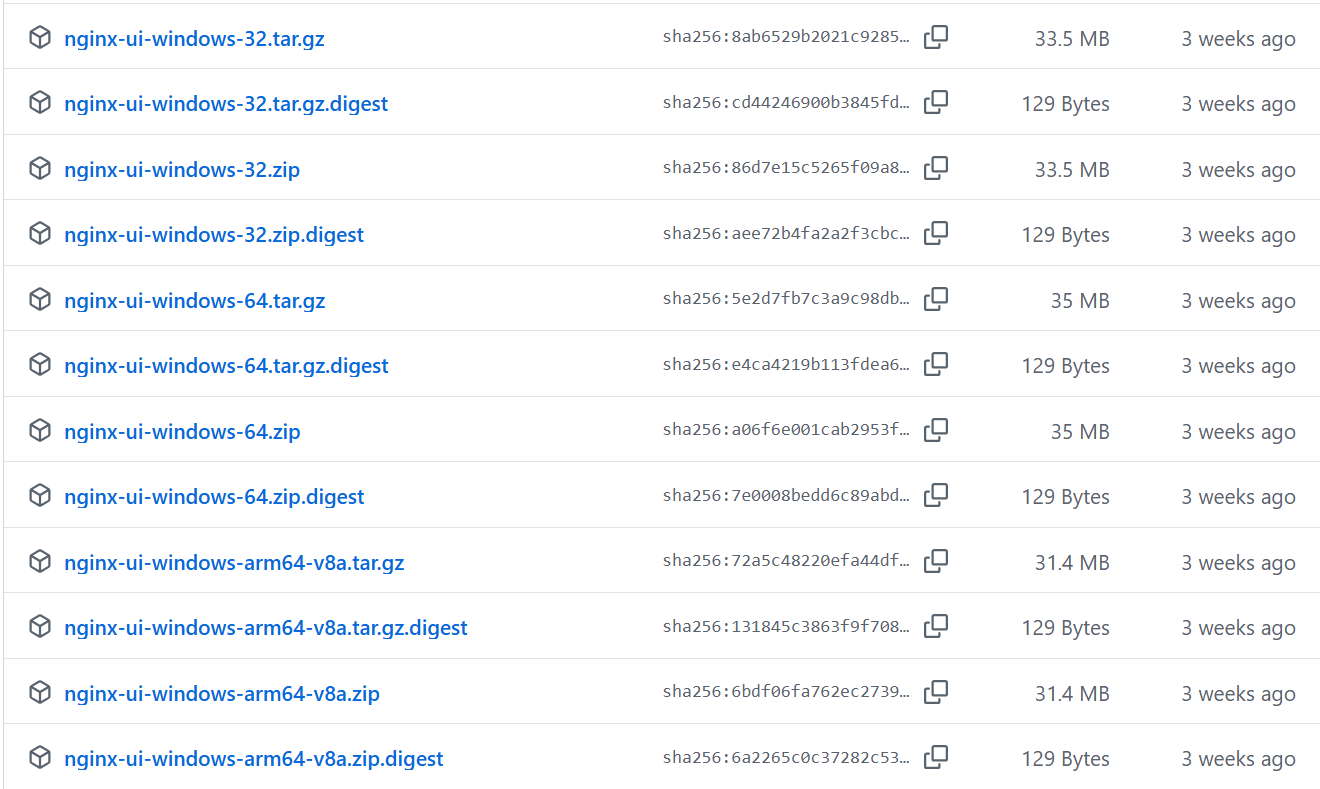Click 129 Bytes size of nginx-ui-windows-arm64-v8a.zip.digest
The image size is (1320, 789).
1066,759
